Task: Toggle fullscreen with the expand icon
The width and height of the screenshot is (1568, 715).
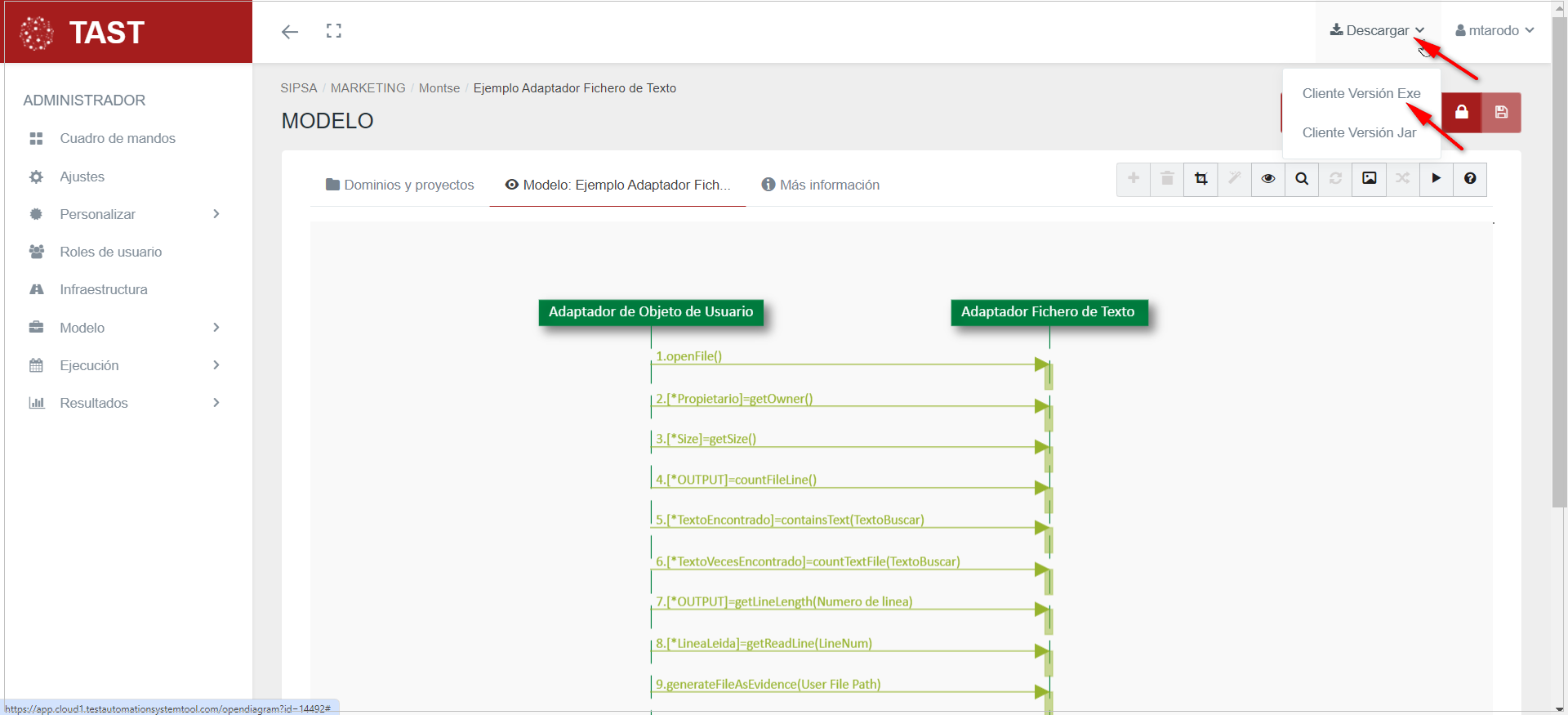Action: [x=334, y=31]
